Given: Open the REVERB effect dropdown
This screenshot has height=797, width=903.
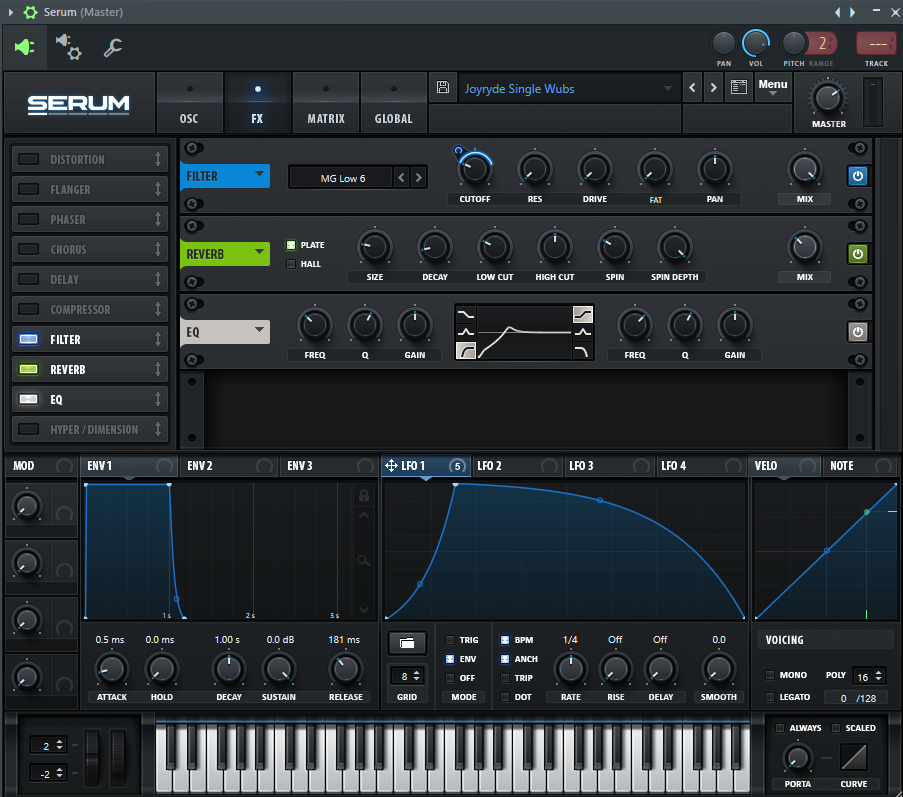Looking at the screenshot, I should click(x=225, y=254).
